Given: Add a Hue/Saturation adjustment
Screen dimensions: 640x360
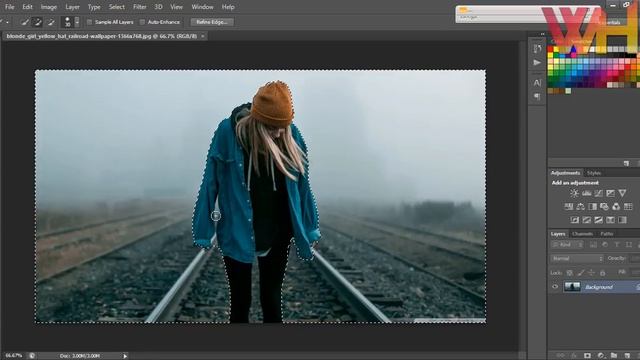Looking at the screenshot, I should coord(569,207).
